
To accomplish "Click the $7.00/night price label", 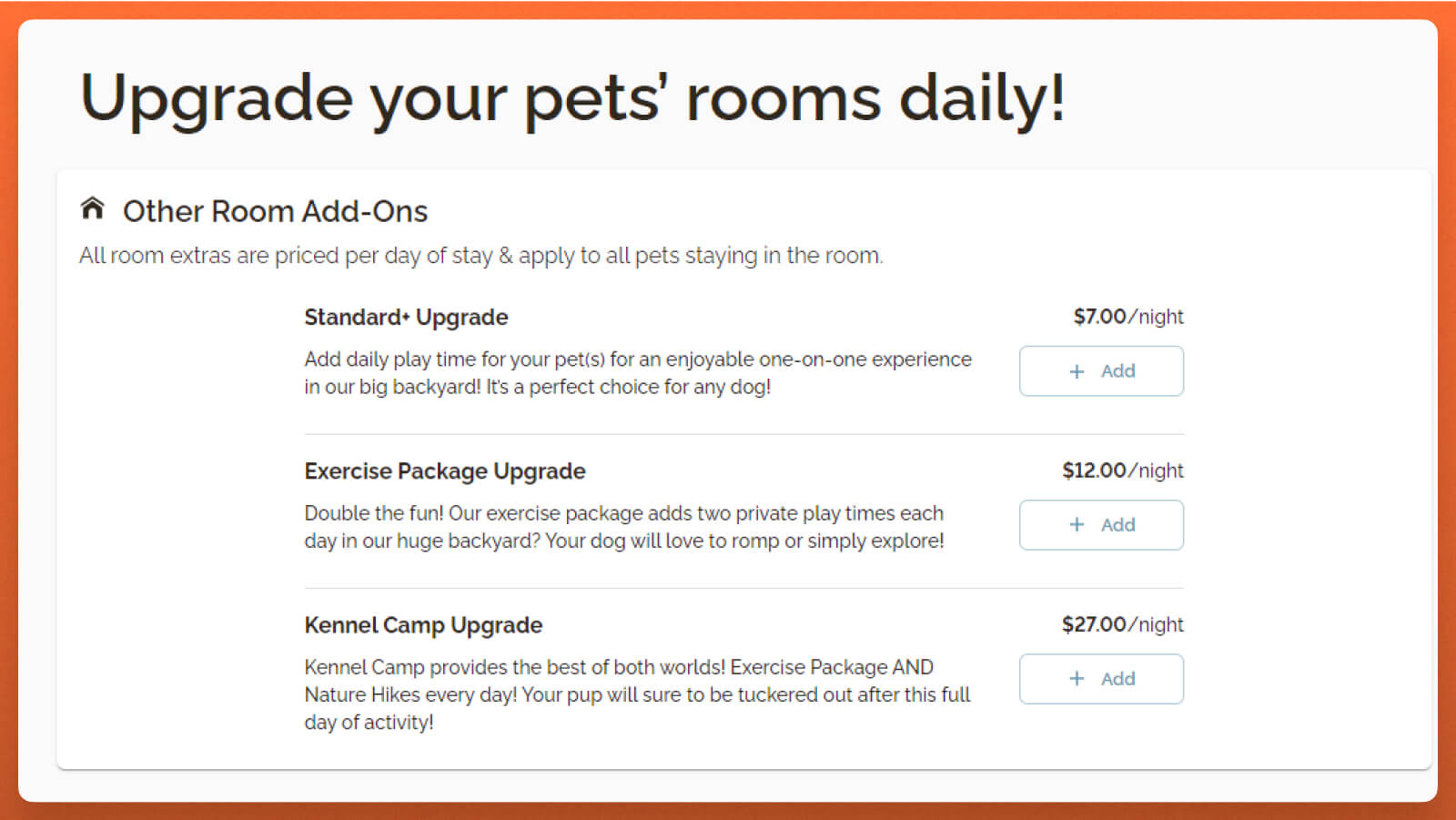I will point(1128,317).
